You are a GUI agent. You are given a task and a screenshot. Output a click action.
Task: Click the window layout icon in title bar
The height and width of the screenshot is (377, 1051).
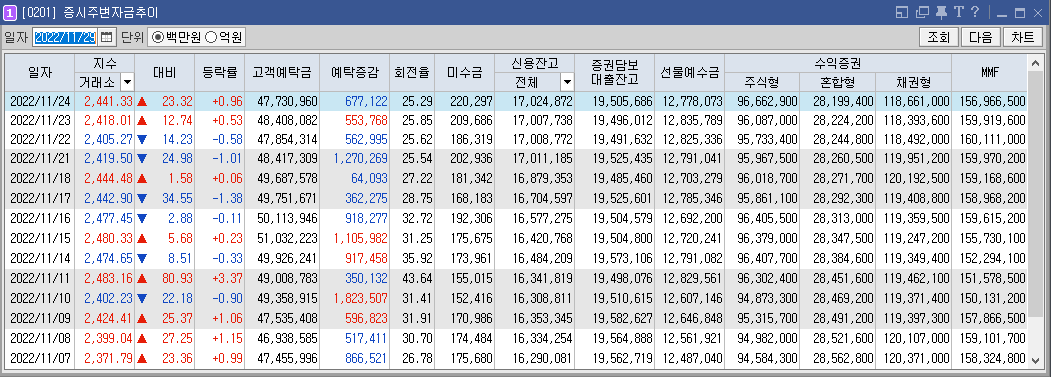[902, 12]
